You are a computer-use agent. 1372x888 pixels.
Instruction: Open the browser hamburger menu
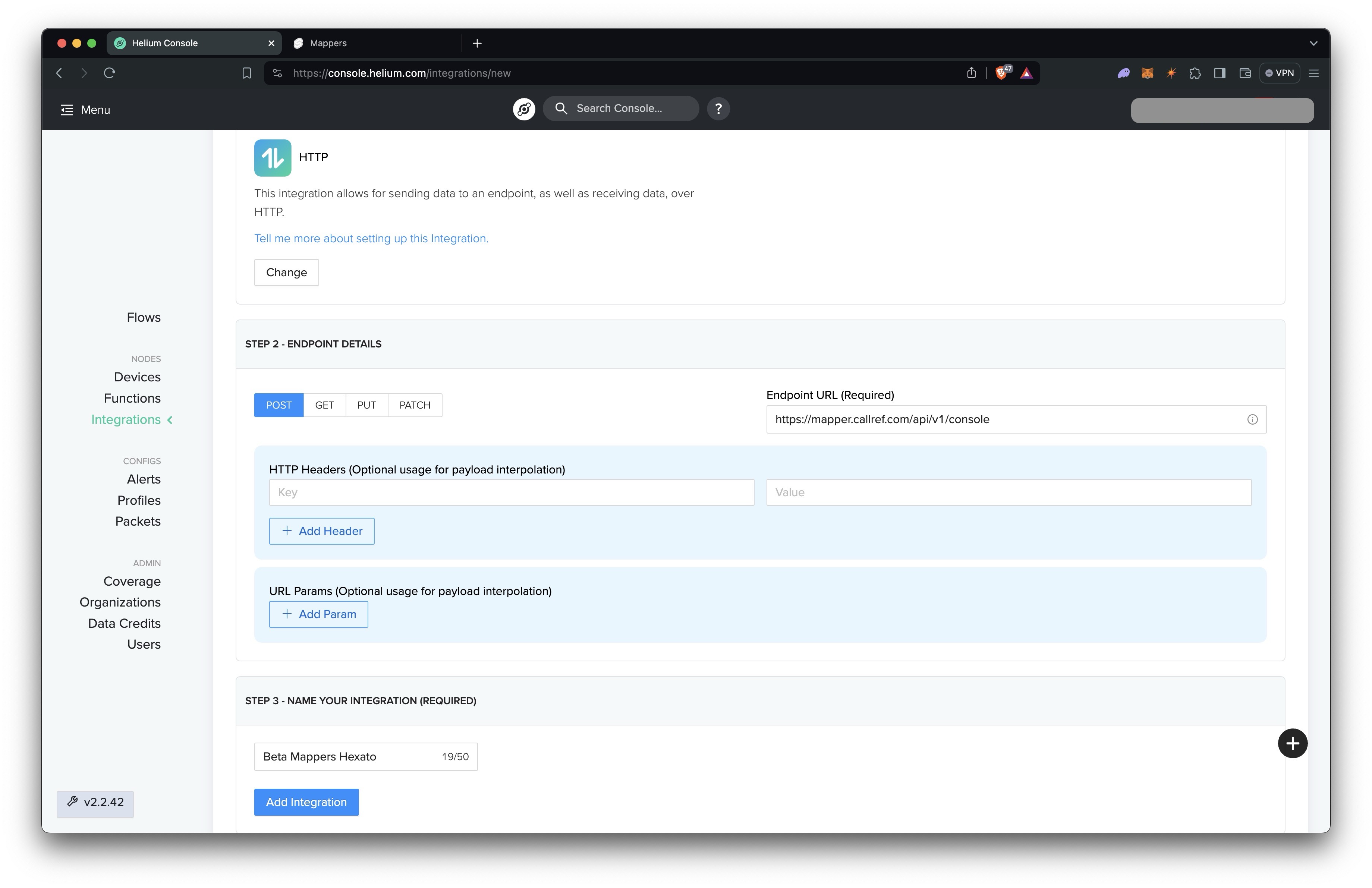click(x=1314, y=73)
